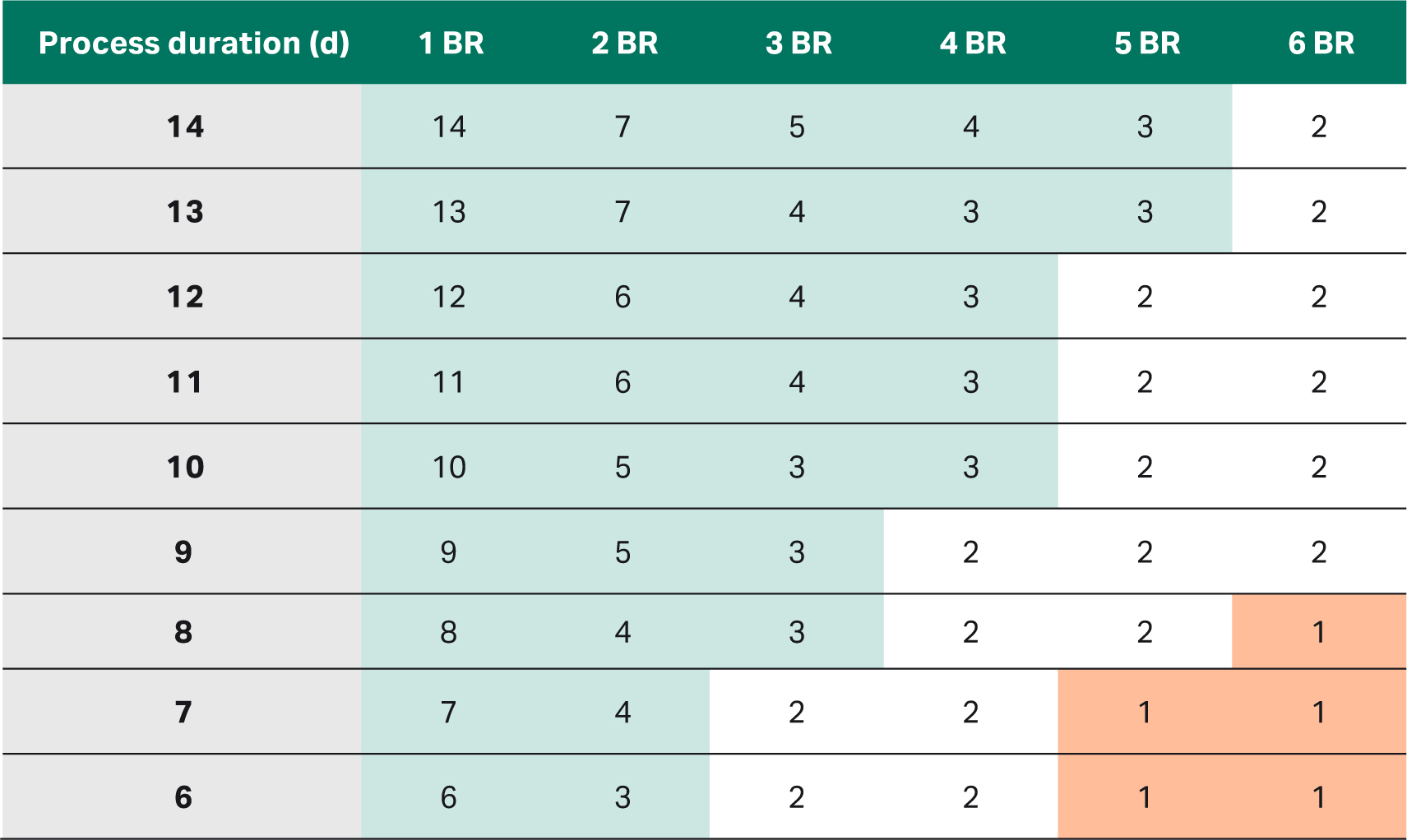
Task: Click the "Process duration (d)" column header
Action: (x=194, y=44)
